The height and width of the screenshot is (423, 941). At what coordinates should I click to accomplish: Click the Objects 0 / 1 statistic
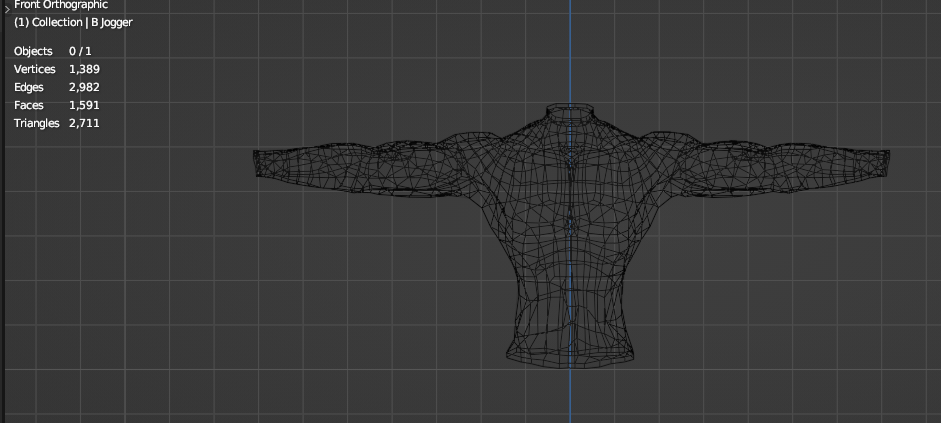(x=53, y=51)
